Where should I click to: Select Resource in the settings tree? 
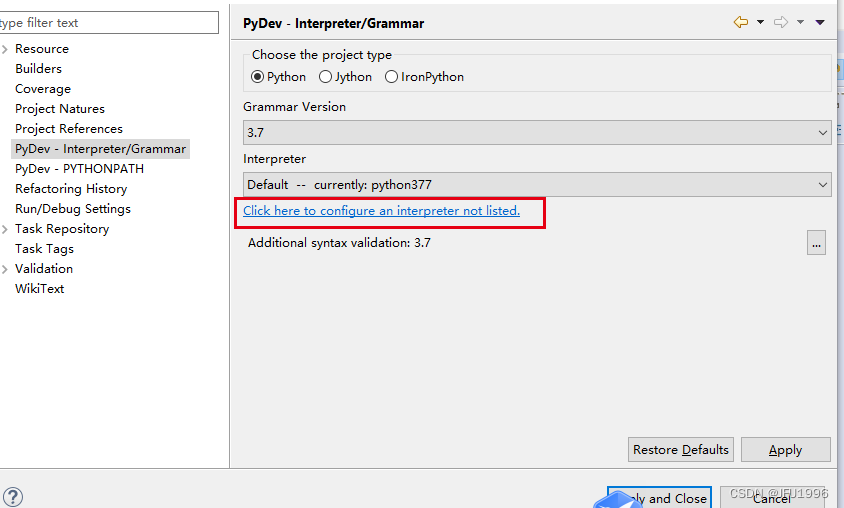[42, 49]
